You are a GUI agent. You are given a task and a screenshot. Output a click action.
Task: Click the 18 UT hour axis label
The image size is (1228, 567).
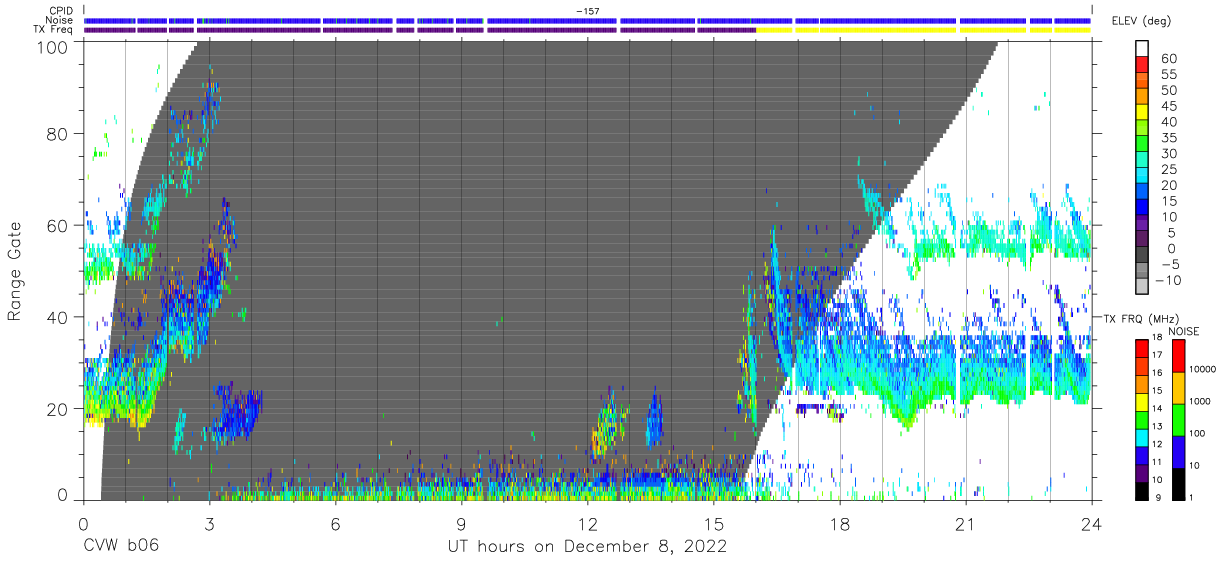coord(840,524)
